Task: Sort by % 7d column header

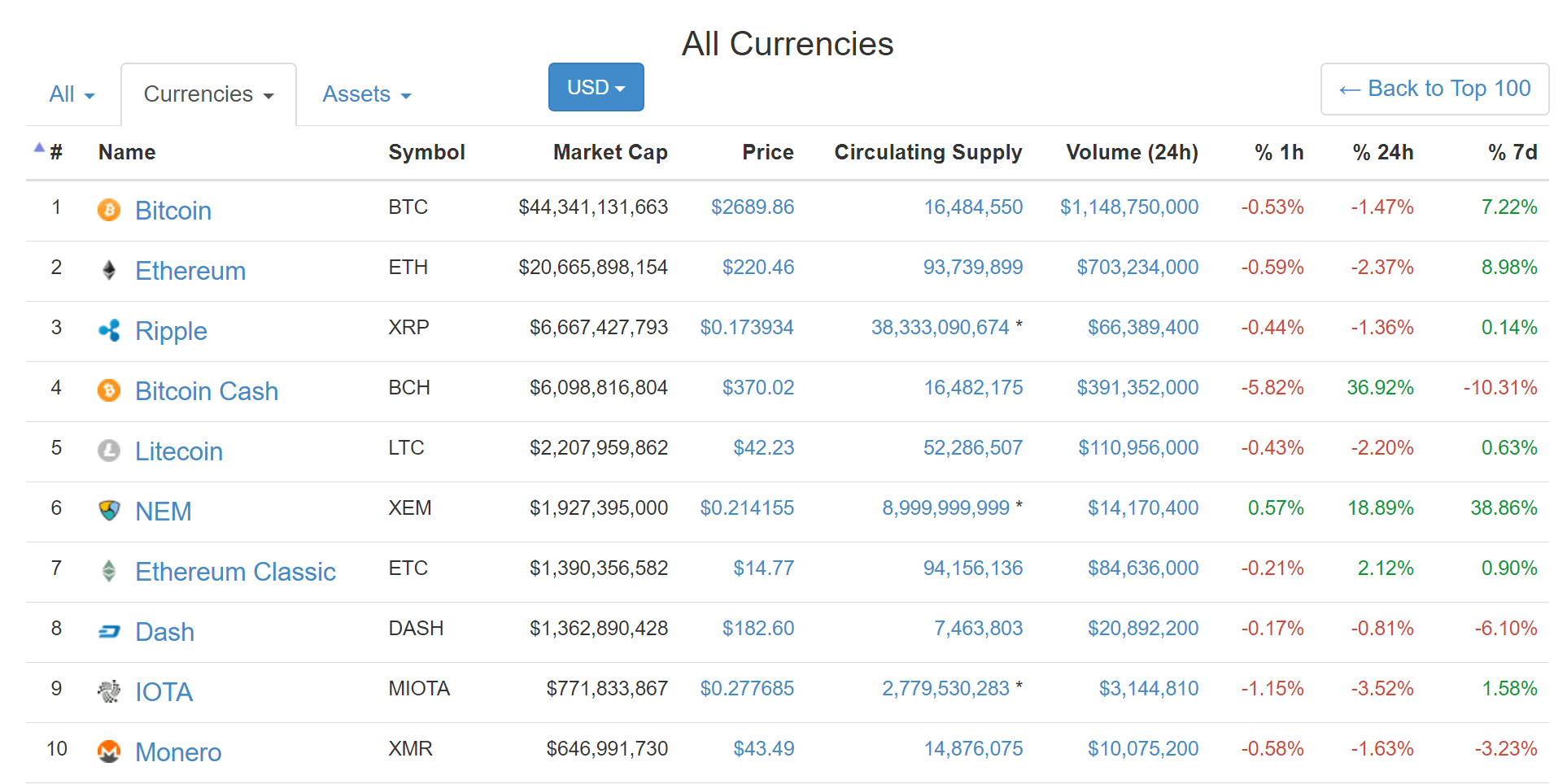Action: (x=1512, y=152)
